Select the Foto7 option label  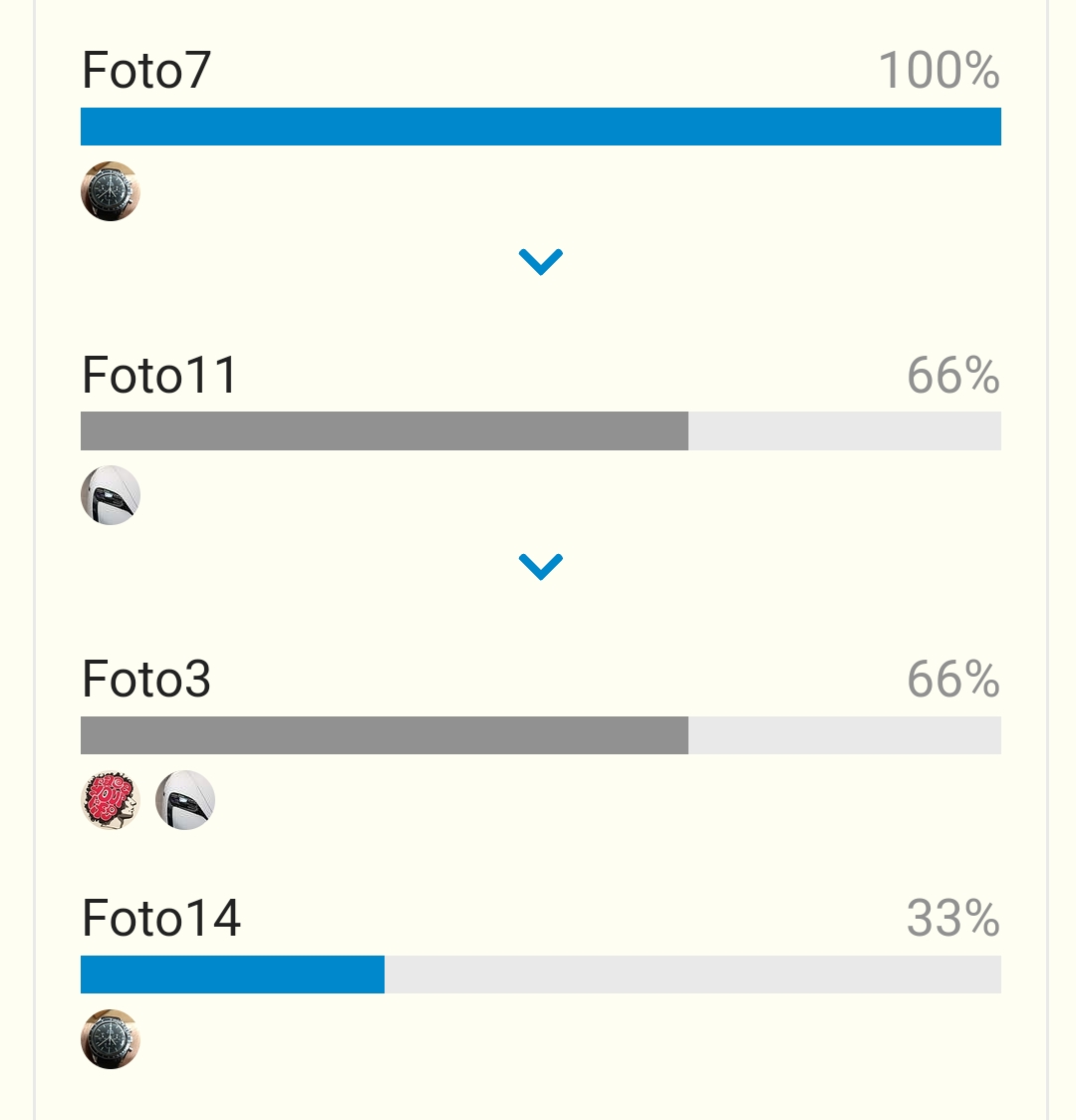[146, 70]
